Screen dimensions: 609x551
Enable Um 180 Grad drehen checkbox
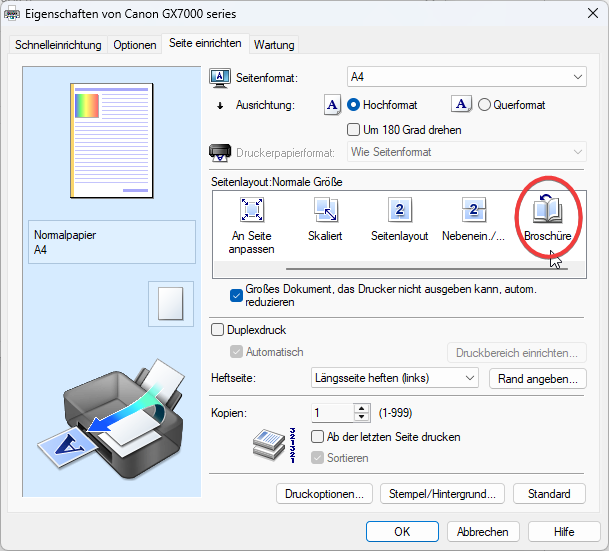click(x=353, y=129)
